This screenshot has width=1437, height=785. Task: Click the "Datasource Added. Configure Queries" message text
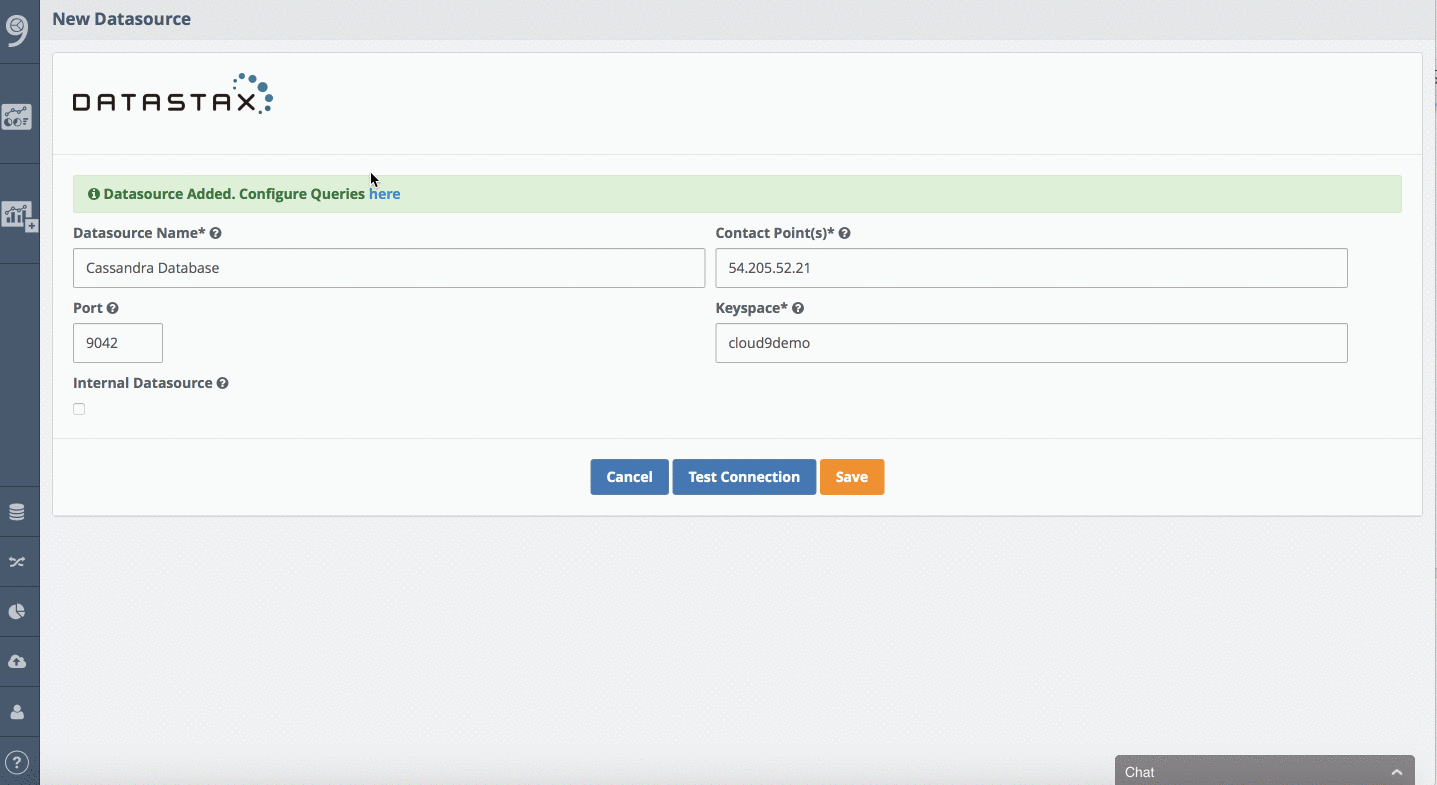(x=234, y=194)
